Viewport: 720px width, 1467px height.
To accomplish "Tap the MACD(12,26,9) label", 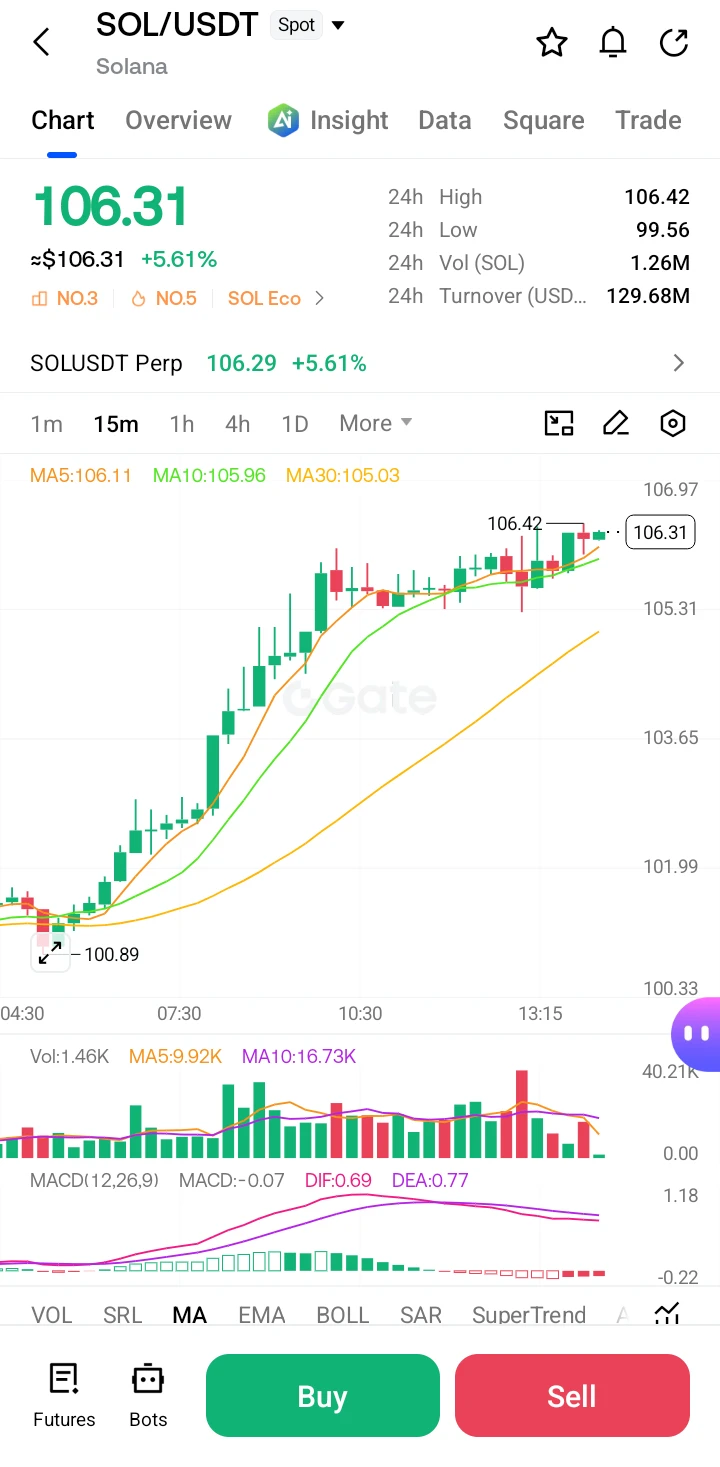I will click(x=94, y=1180).
